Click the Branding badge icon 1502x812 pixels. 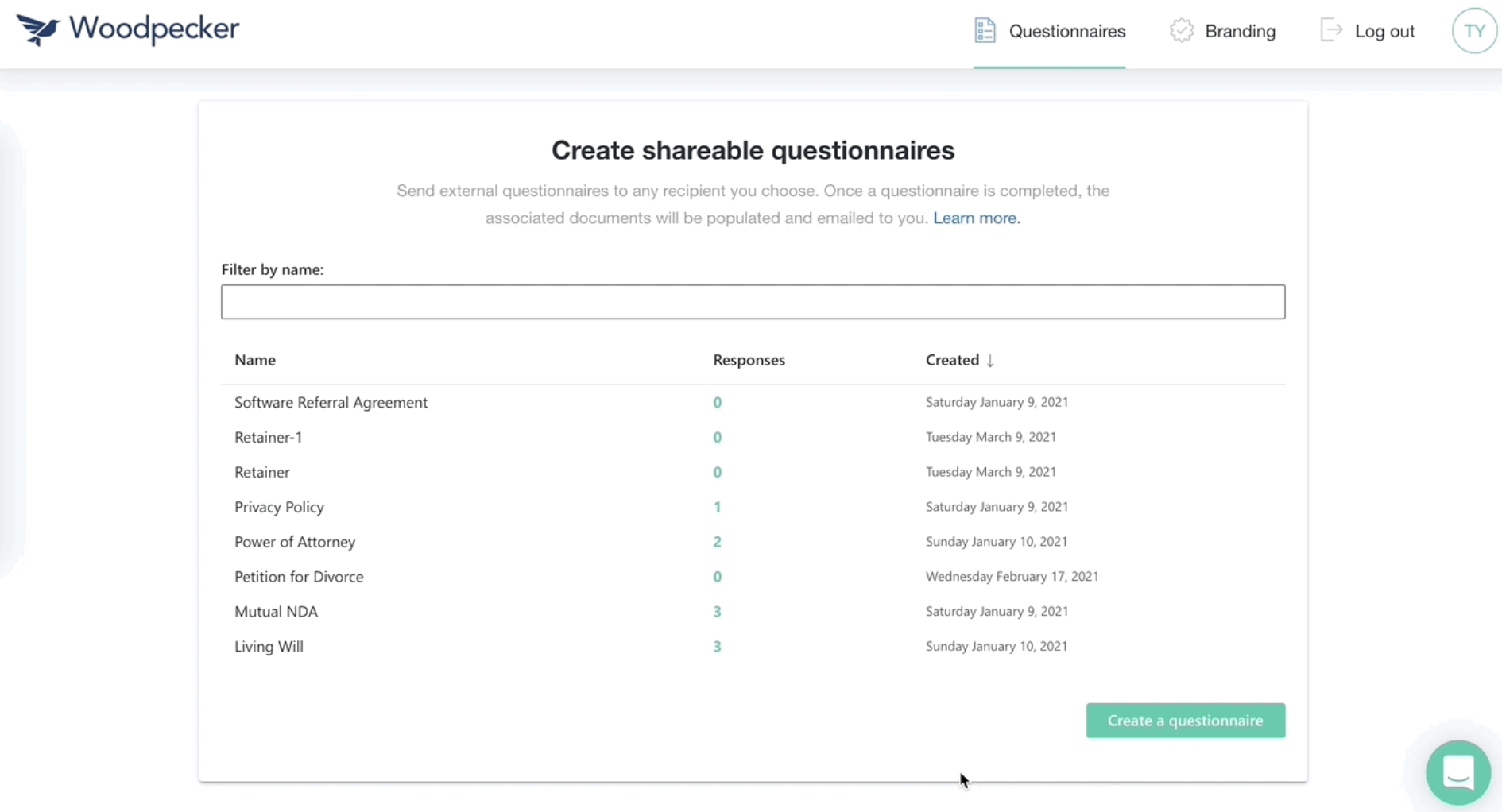tap(1181, 31)
